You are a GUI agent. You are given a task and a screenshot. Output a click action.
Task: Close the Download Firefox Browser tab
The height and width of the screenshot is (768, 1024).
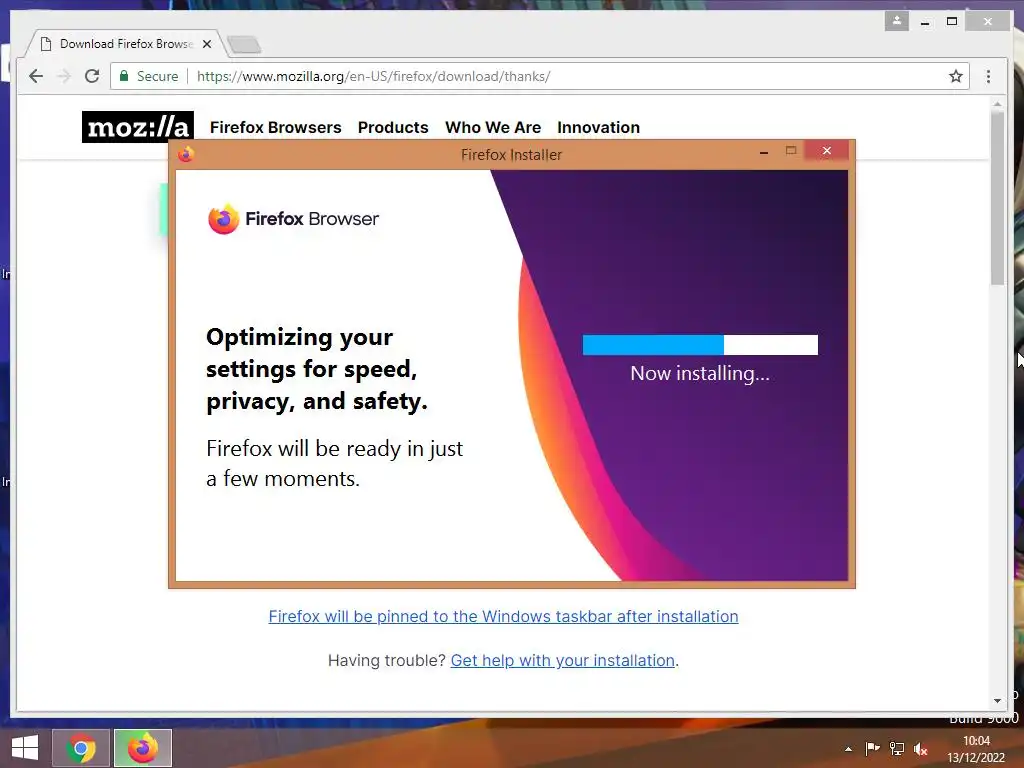207,44
